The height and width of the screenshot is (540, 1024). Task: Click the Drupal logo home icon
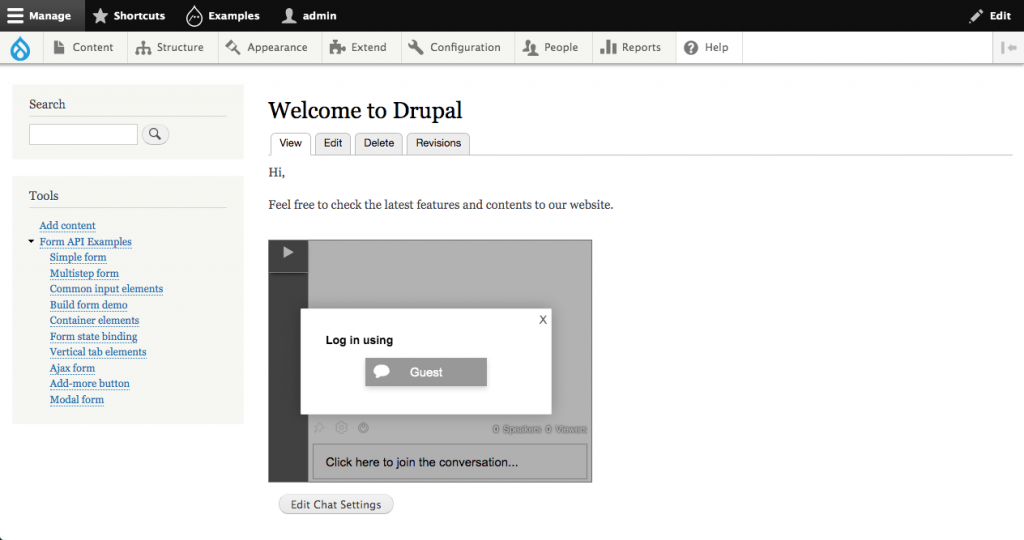pos(20,47)
